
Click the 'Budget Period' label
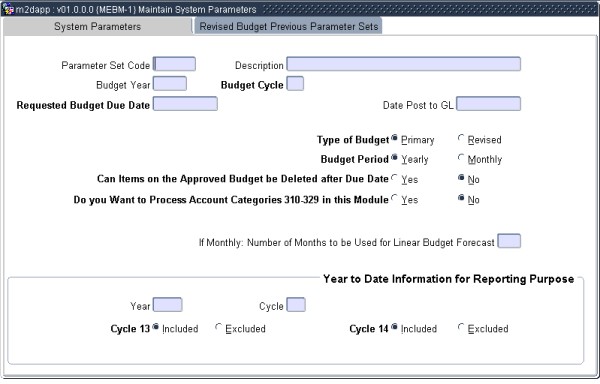[355, 159]
